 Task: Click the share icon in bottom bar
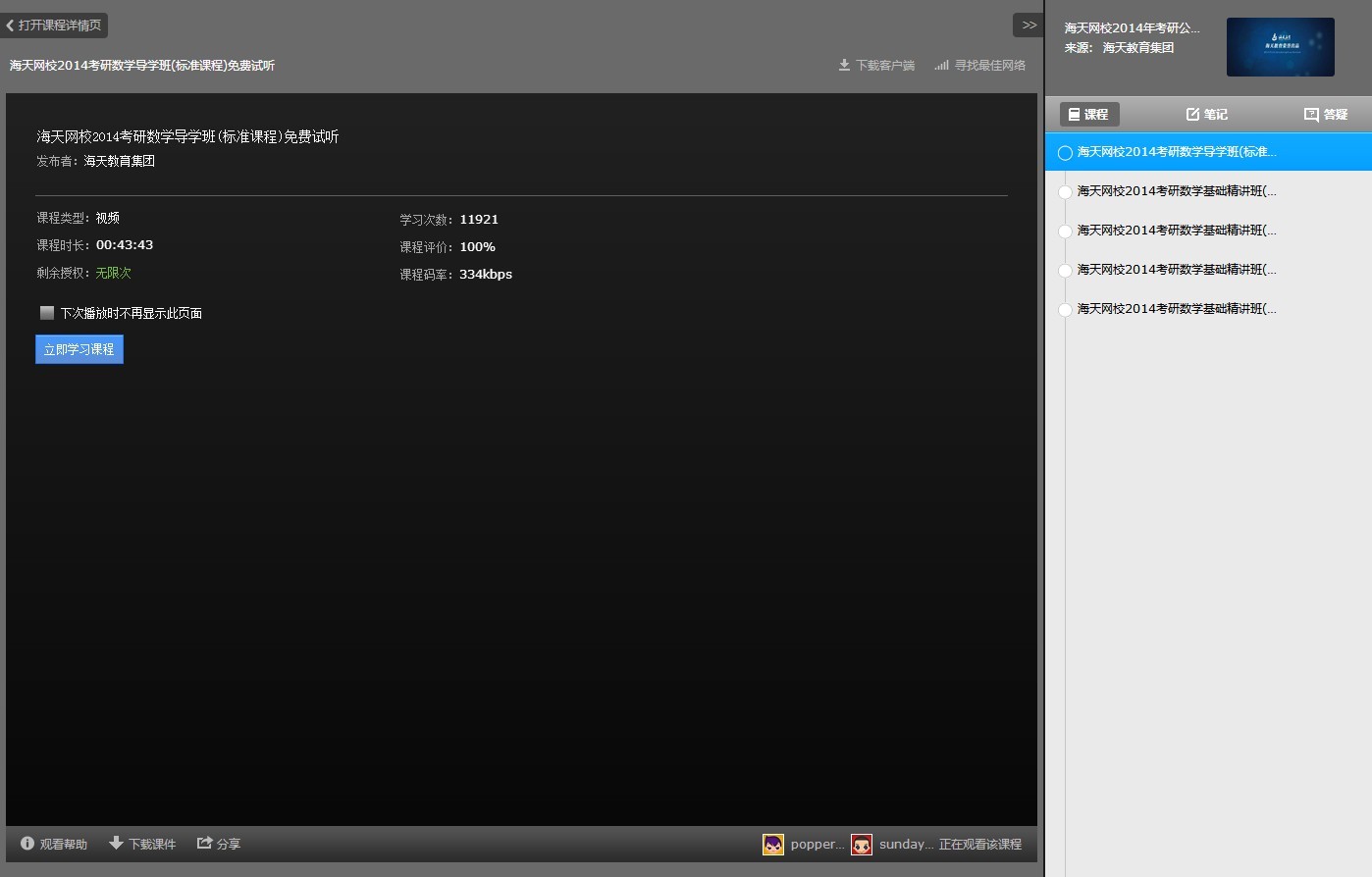point(204,843)
